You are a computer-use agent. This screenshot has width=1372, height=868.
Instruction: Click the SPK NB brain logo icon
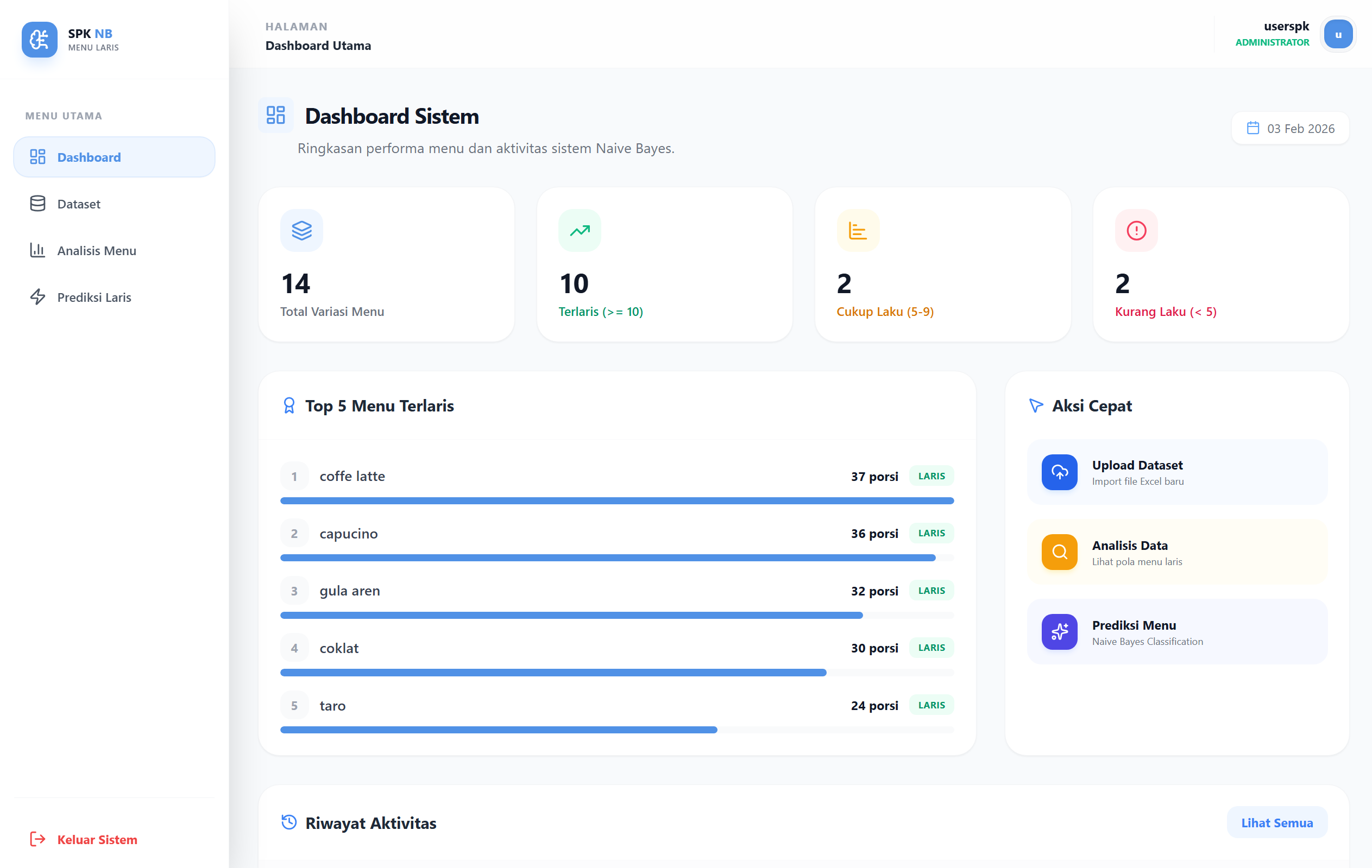39,40
